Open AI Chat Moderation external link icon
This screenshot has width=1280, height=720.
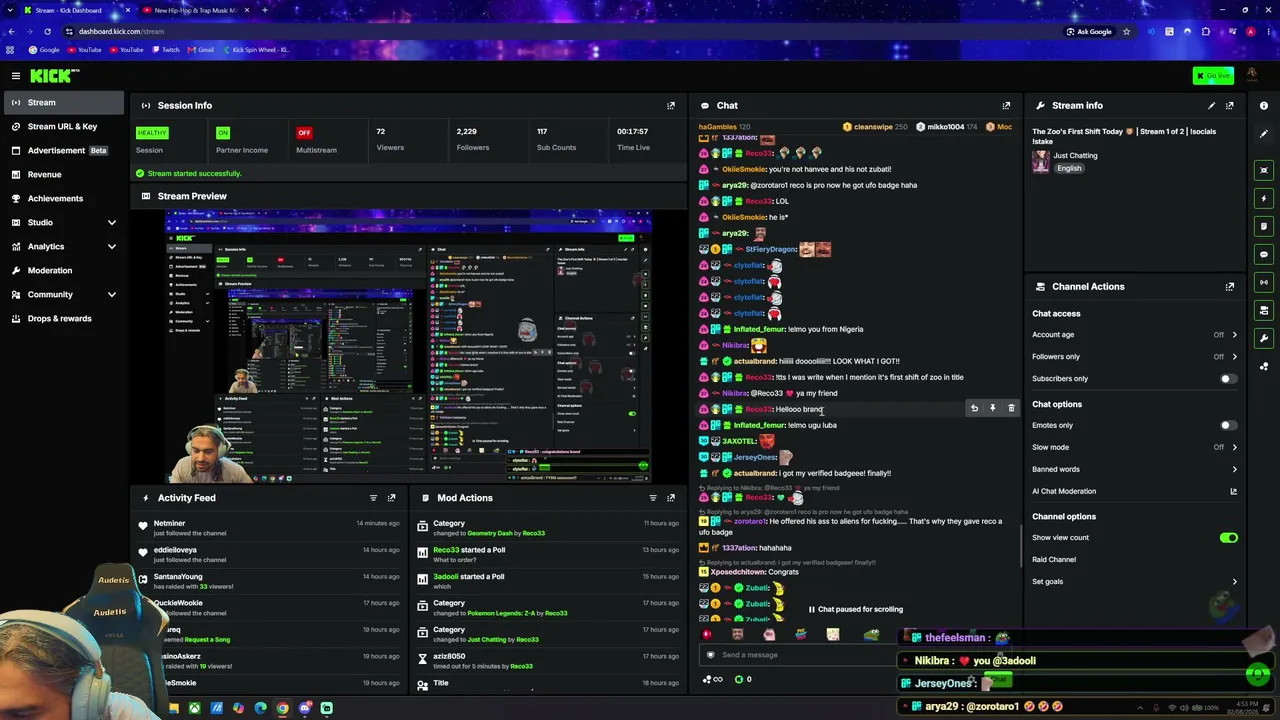1233,491
